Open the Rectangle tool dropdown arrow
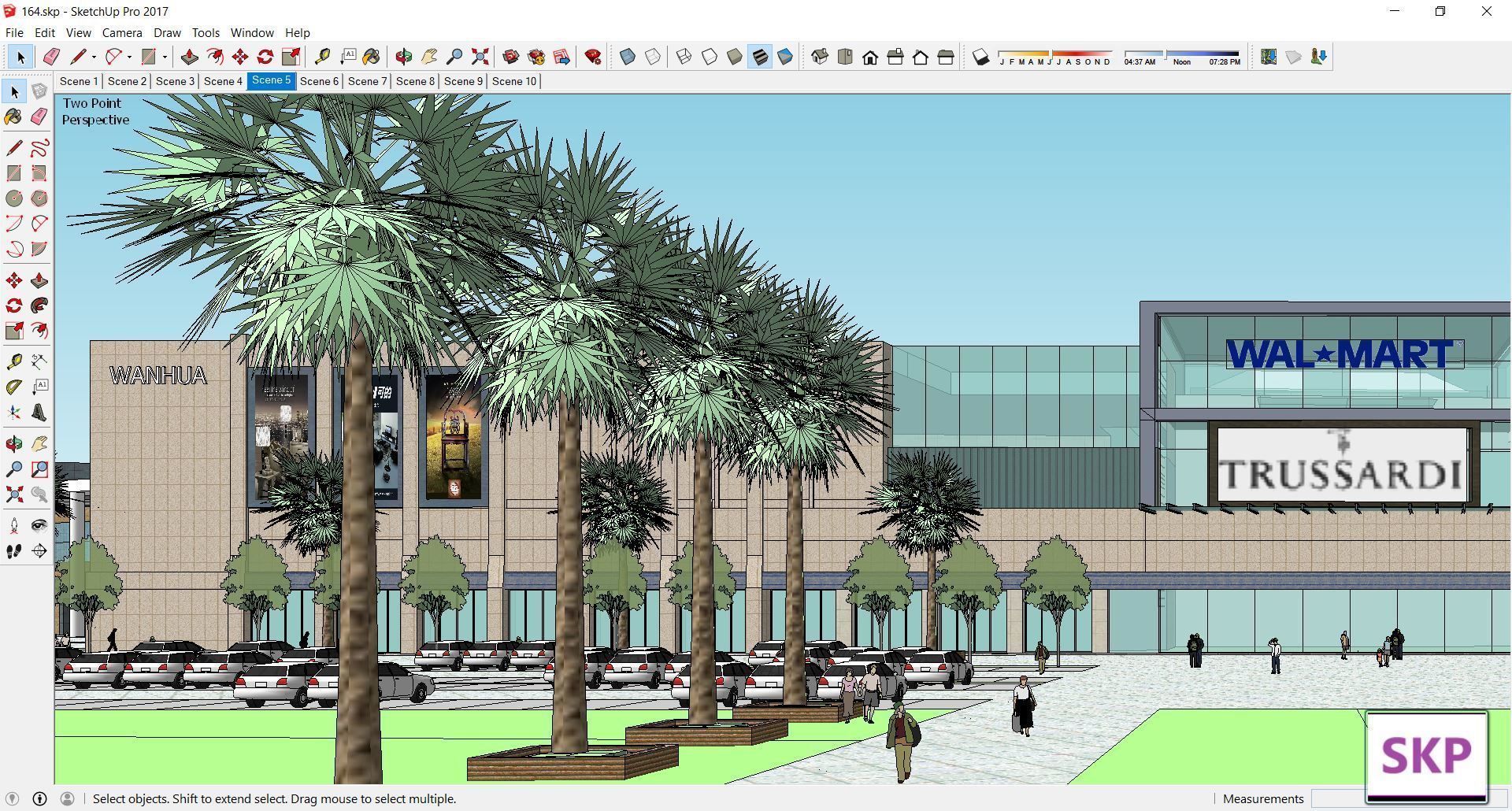The height and width of the screenshot is (811, 1512). click(165, 57)
